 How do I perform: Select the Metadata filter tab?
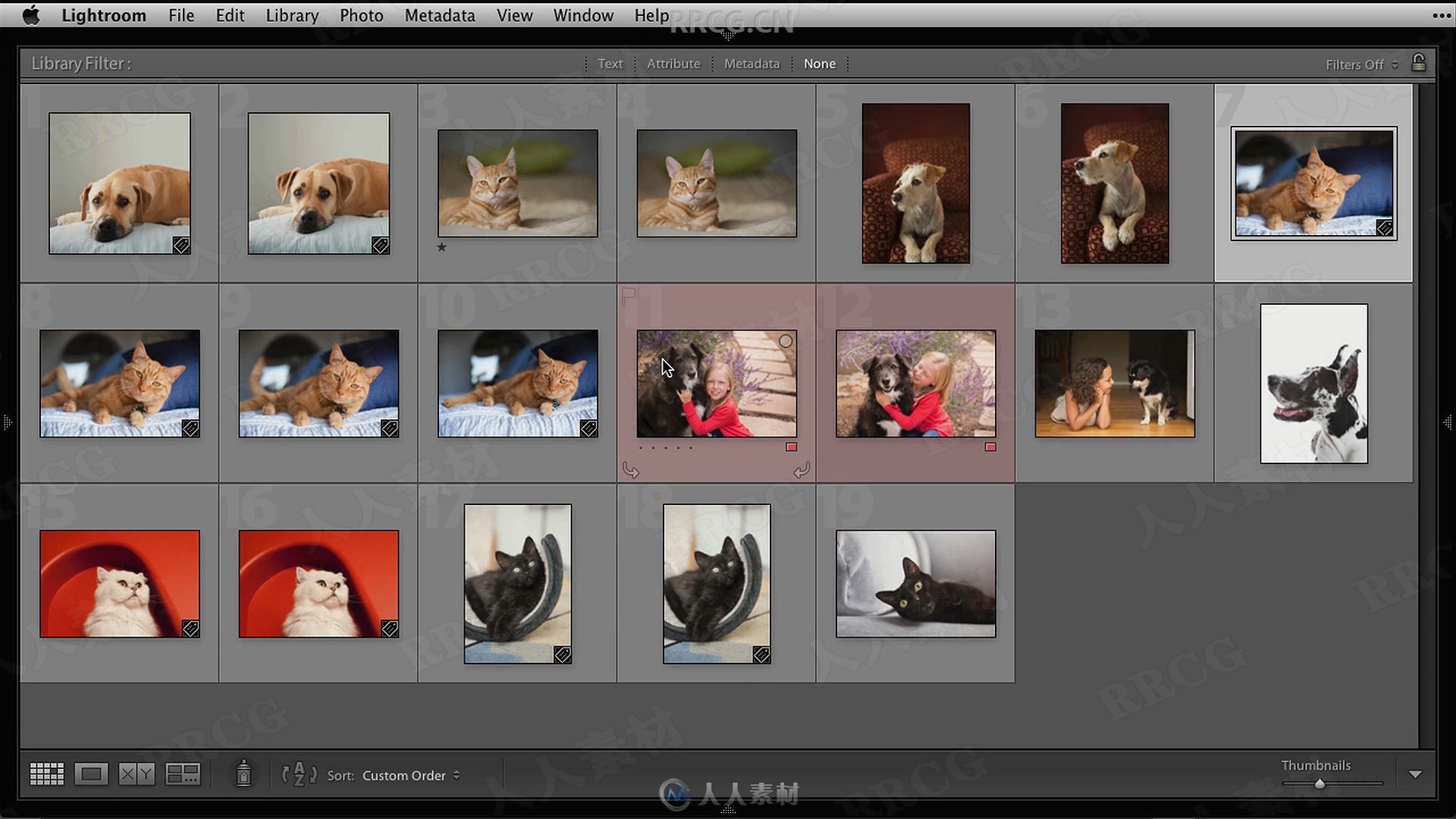tap(752, 64)
